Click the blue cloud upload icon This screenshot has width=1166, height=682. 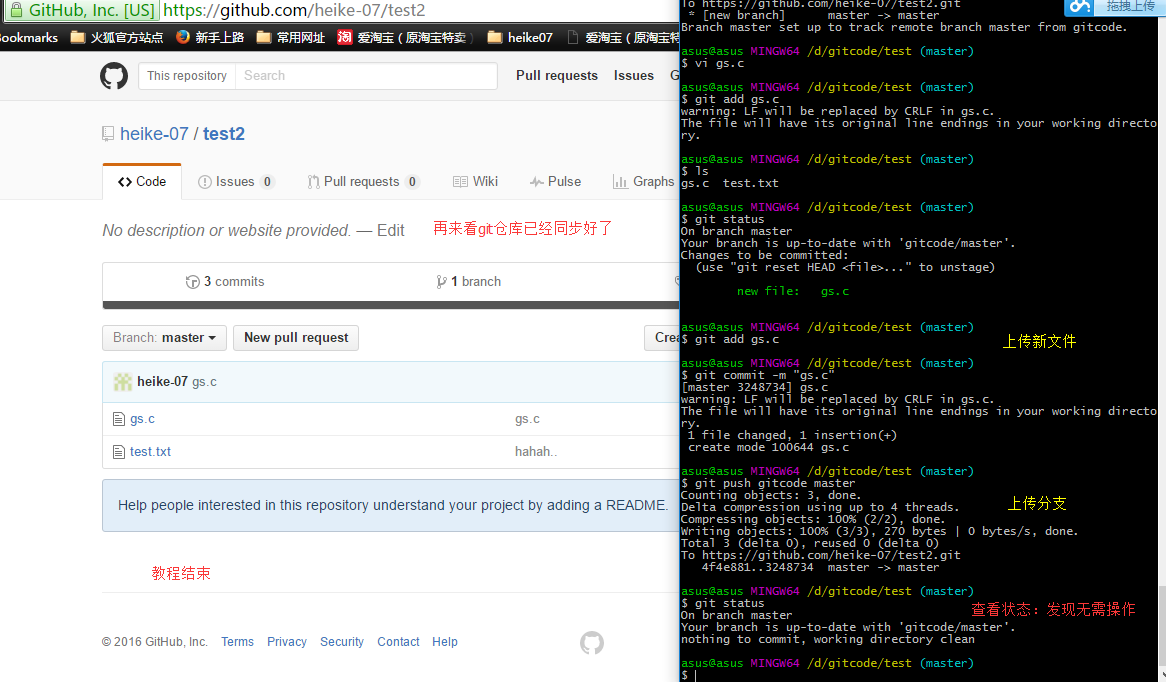1079,7
